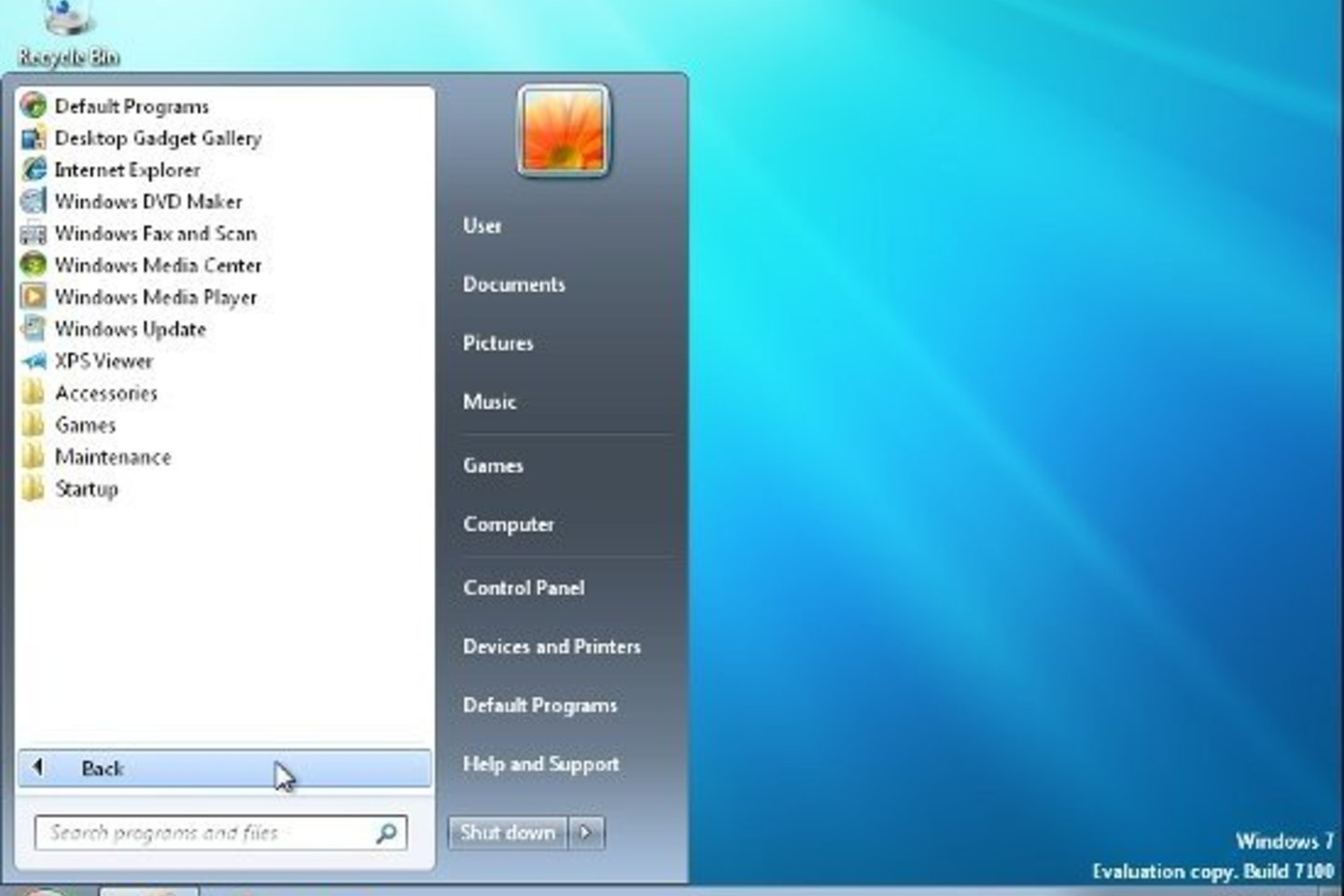
Task: Click the Back button to leave All Programs
Action: (x=224, y=768)
